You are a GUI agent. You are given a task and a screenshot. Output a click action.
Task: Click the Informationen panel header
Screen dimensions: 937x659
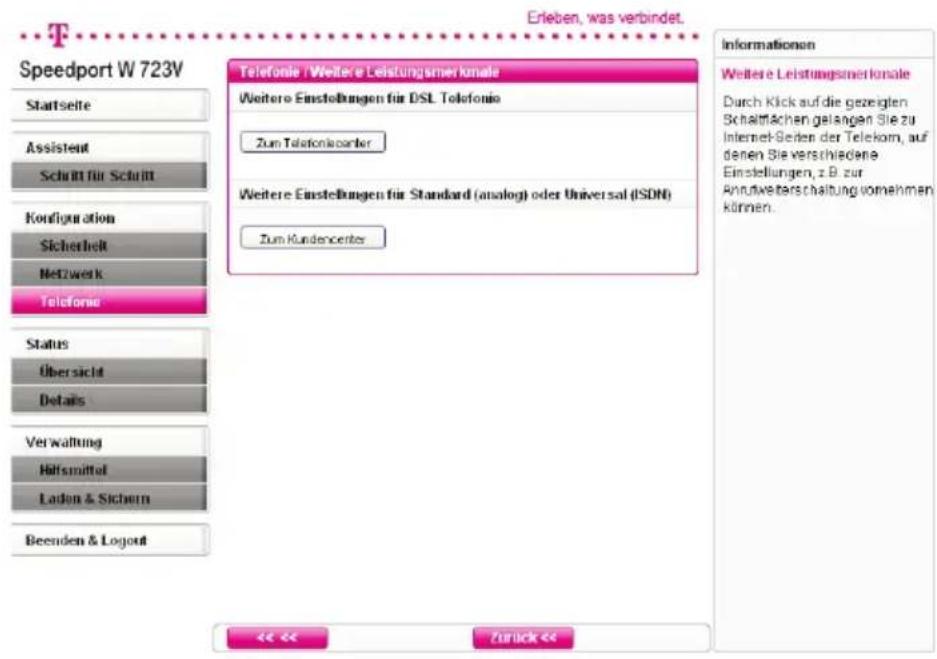pos(768,45)
